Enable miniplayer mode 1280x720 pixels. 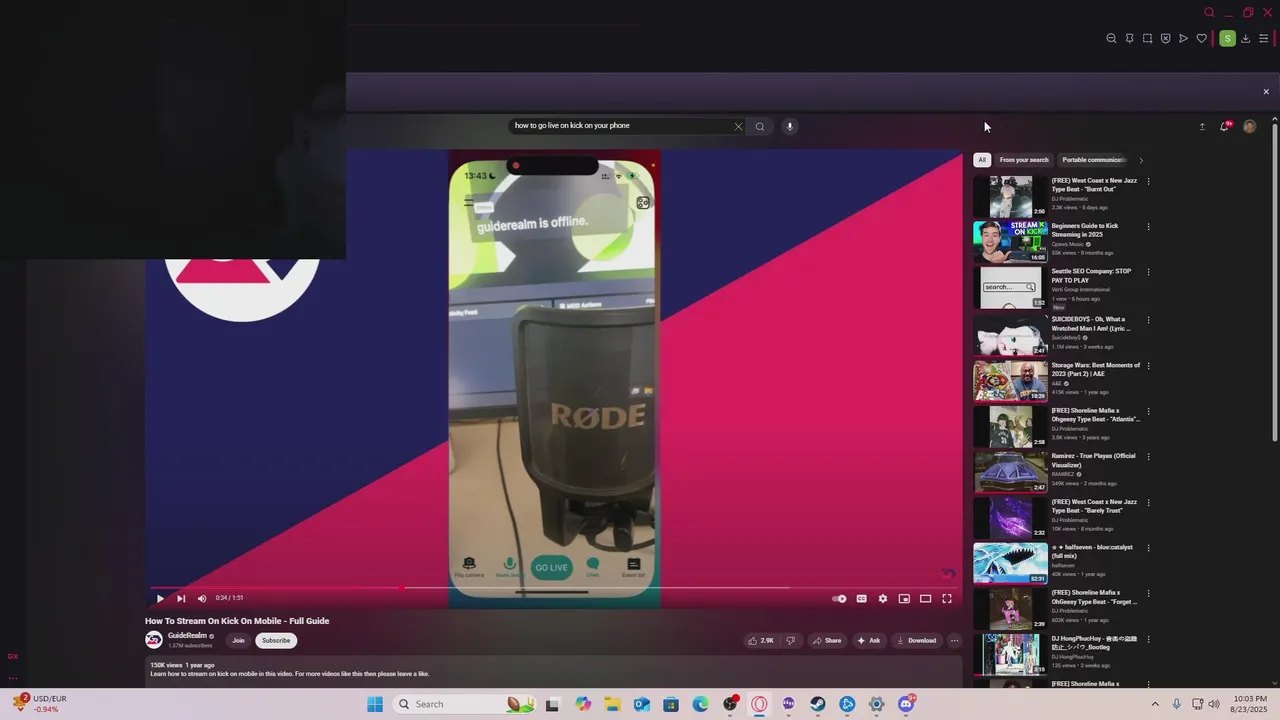point(904,599)
